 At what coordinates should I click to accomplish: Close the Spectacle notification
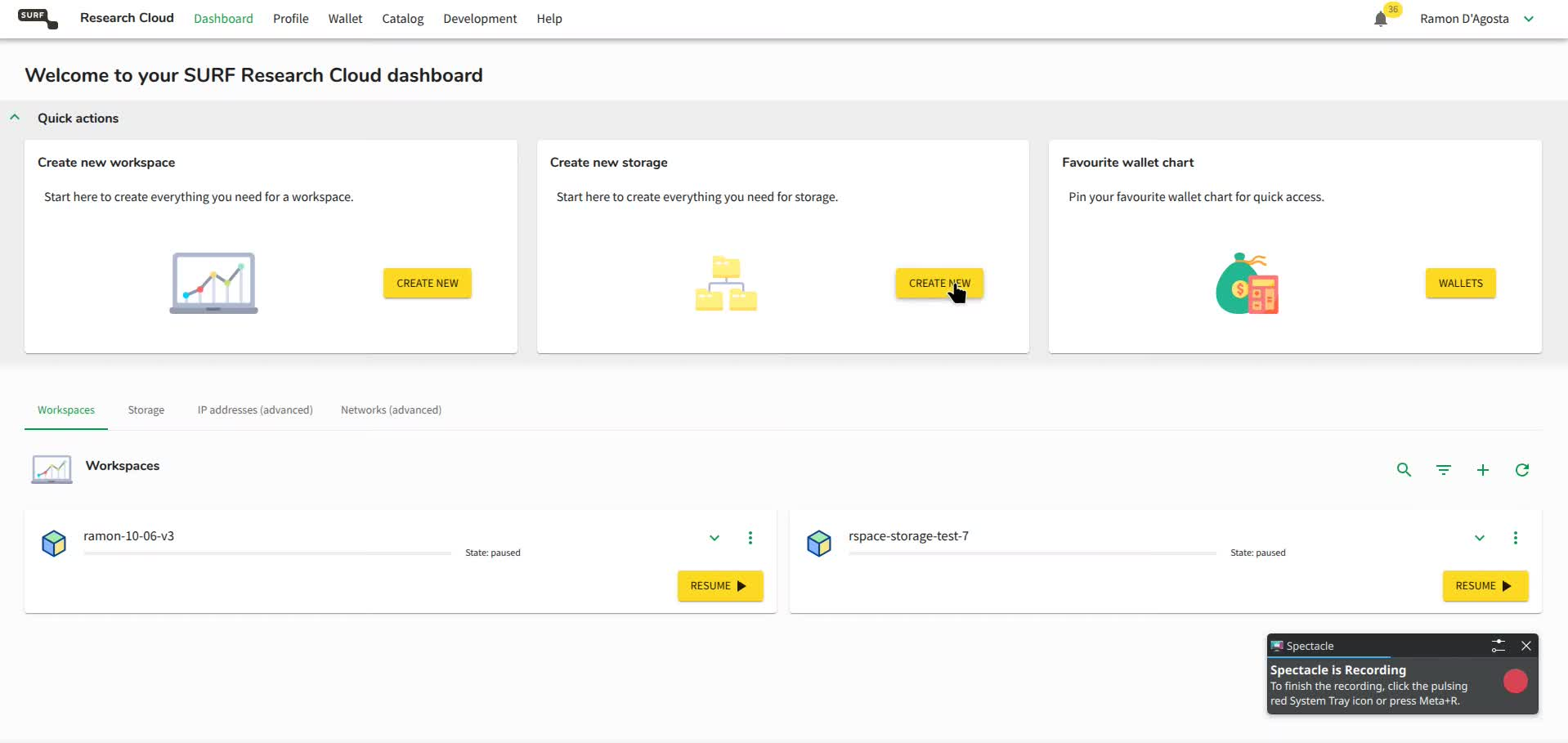(1526, 646)
